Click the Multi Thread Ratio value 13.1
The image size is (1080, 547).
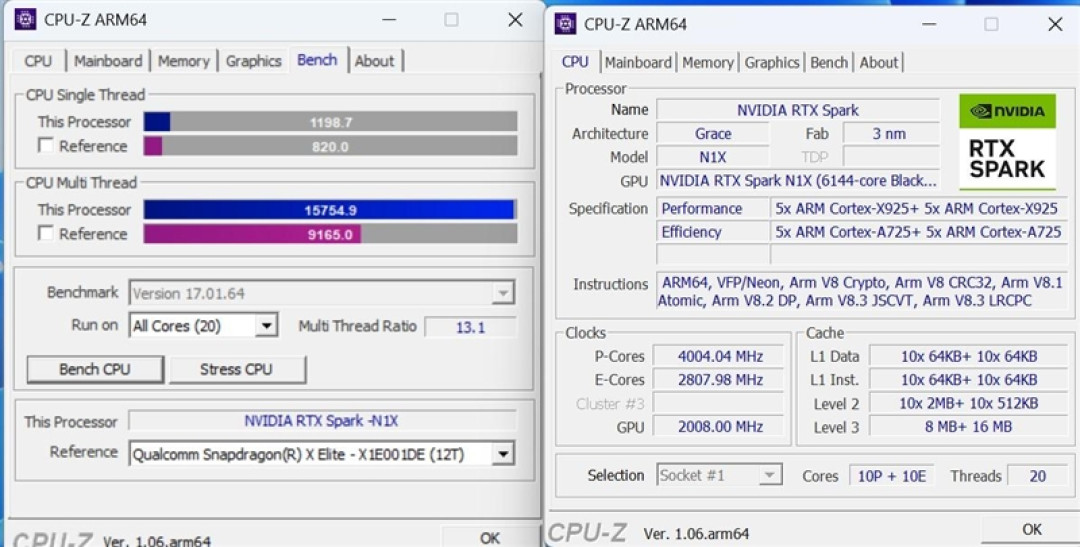click(470, 327)
